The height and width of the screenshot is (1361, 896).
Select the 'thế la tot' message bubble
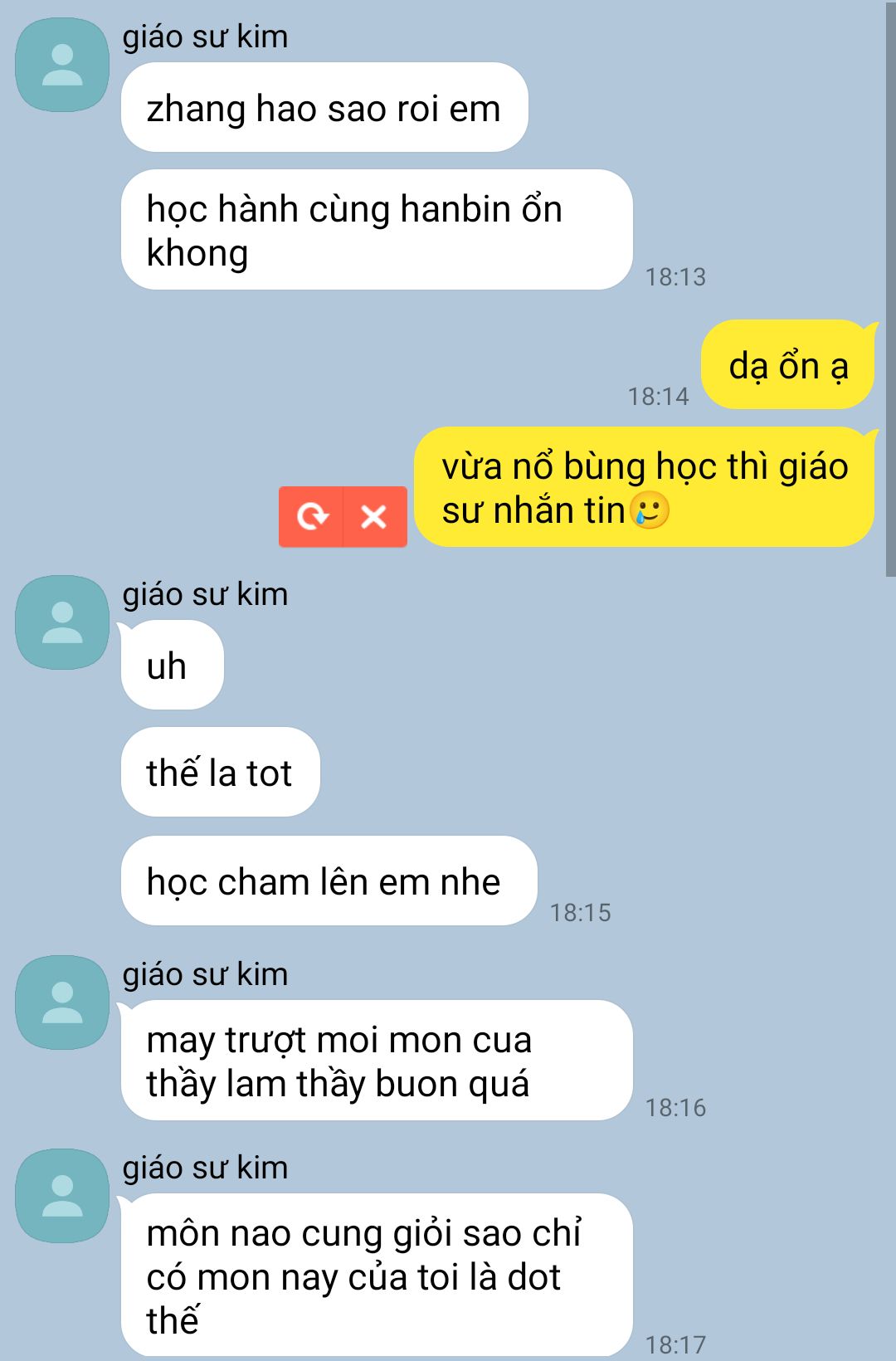point(221,772)
